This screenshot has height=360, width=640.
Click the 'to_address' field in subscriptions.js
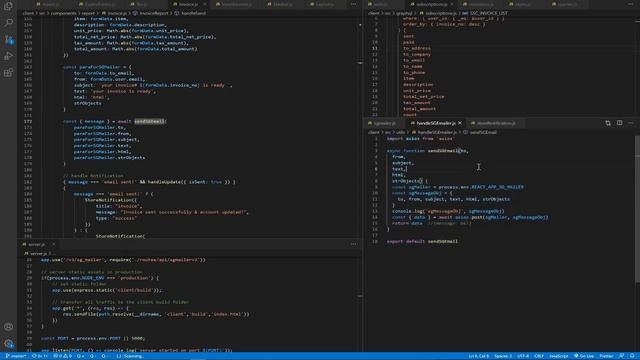point(416,48)
